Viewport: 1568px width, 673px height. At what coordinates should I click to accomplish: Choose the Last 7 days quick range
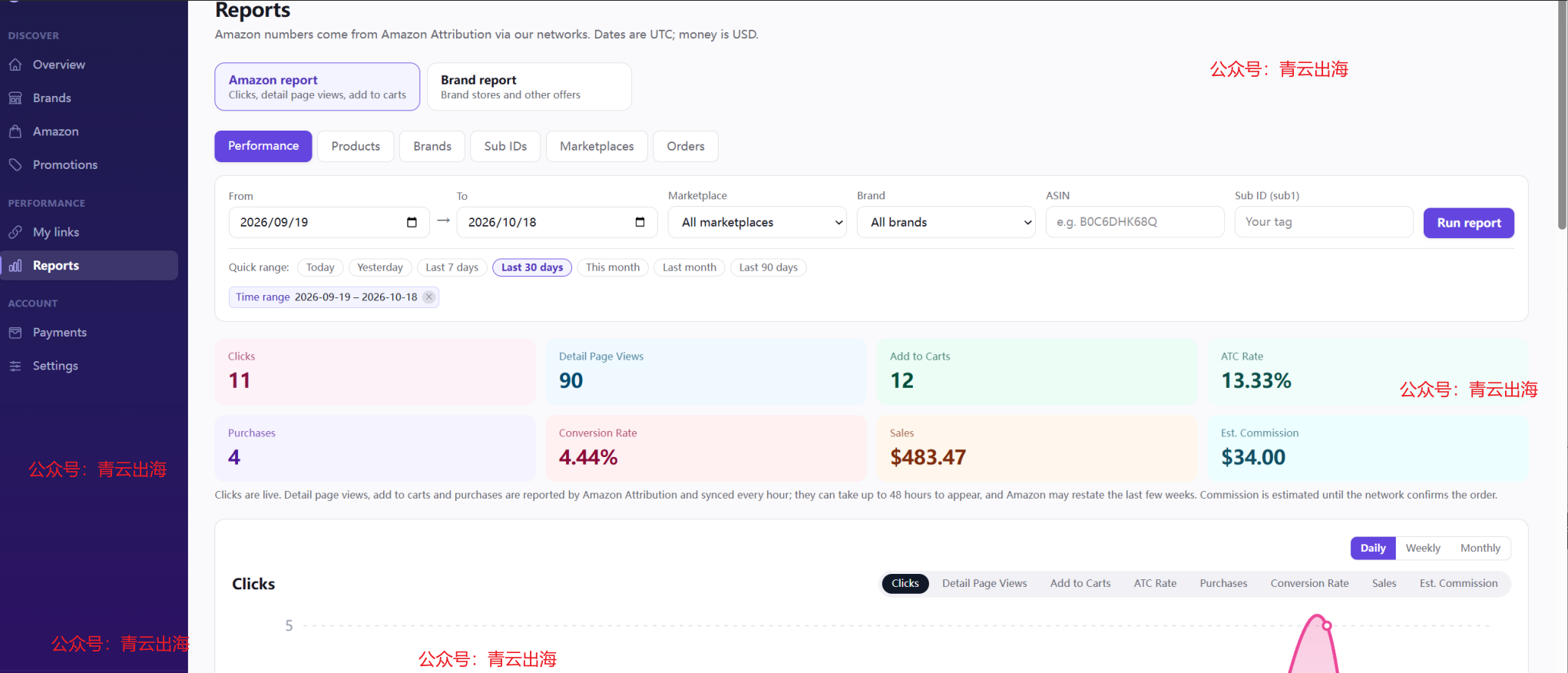452,267
